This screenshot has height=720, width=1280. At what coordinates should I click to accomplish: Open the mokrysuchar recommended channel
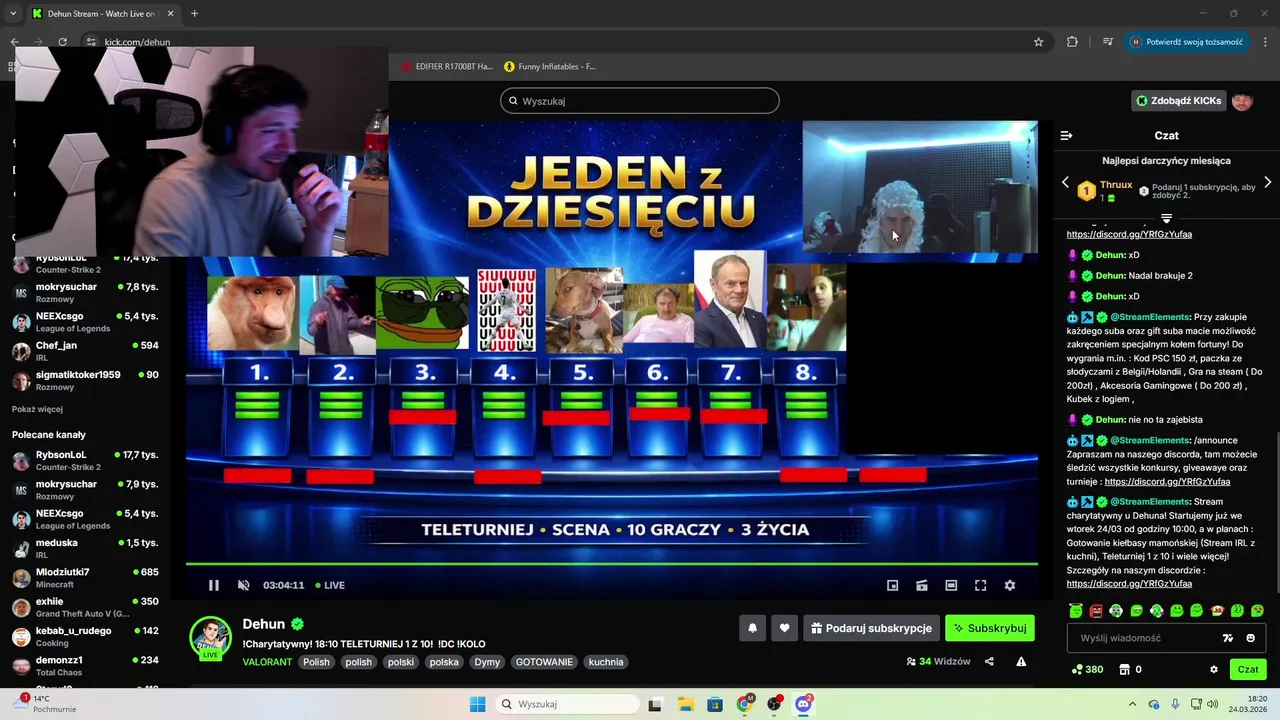coord(86,489)
